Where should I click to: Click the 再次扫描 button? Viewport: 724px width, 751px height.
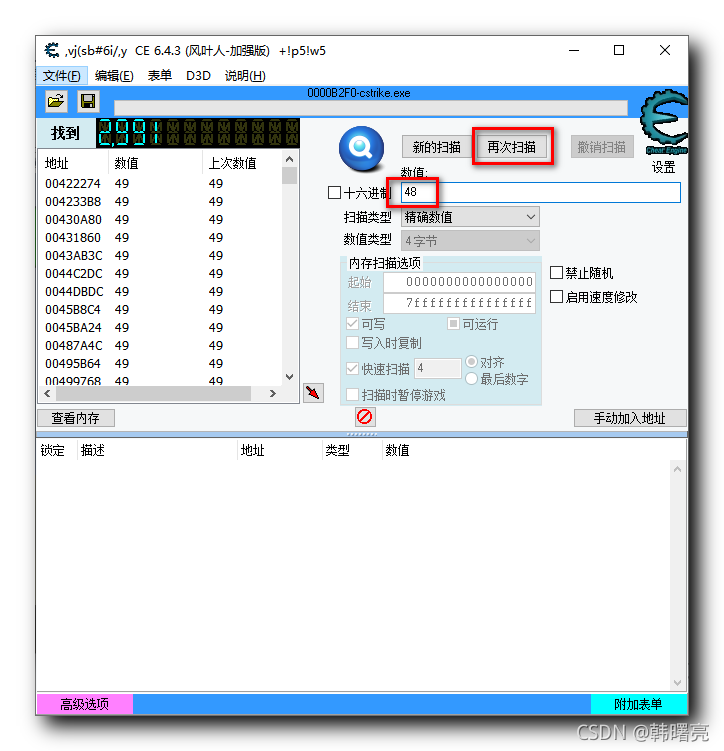point(512,147)
